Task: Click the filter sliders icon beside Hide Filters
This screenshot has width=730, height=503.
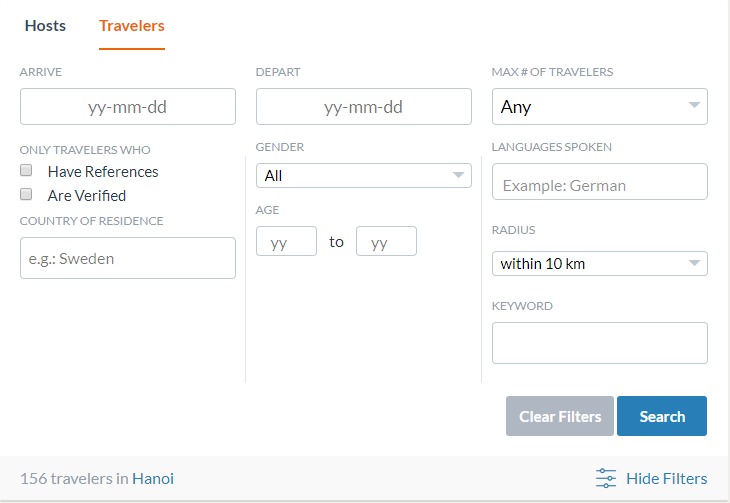Action: tap(606, 478)
